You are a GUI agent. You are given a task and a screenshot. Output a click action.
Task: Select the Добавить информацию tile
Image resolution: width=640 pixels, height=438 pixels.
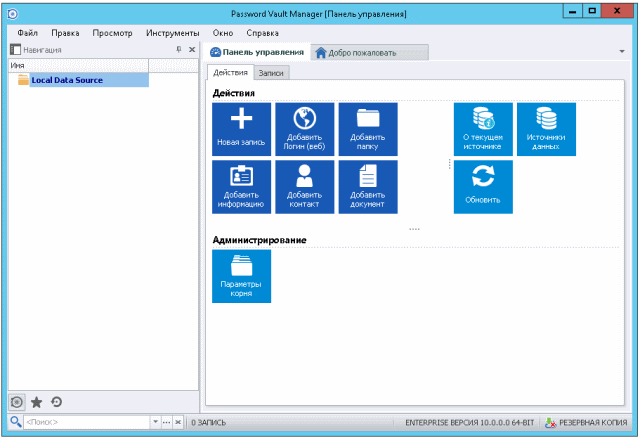click(x=241, y=187)
